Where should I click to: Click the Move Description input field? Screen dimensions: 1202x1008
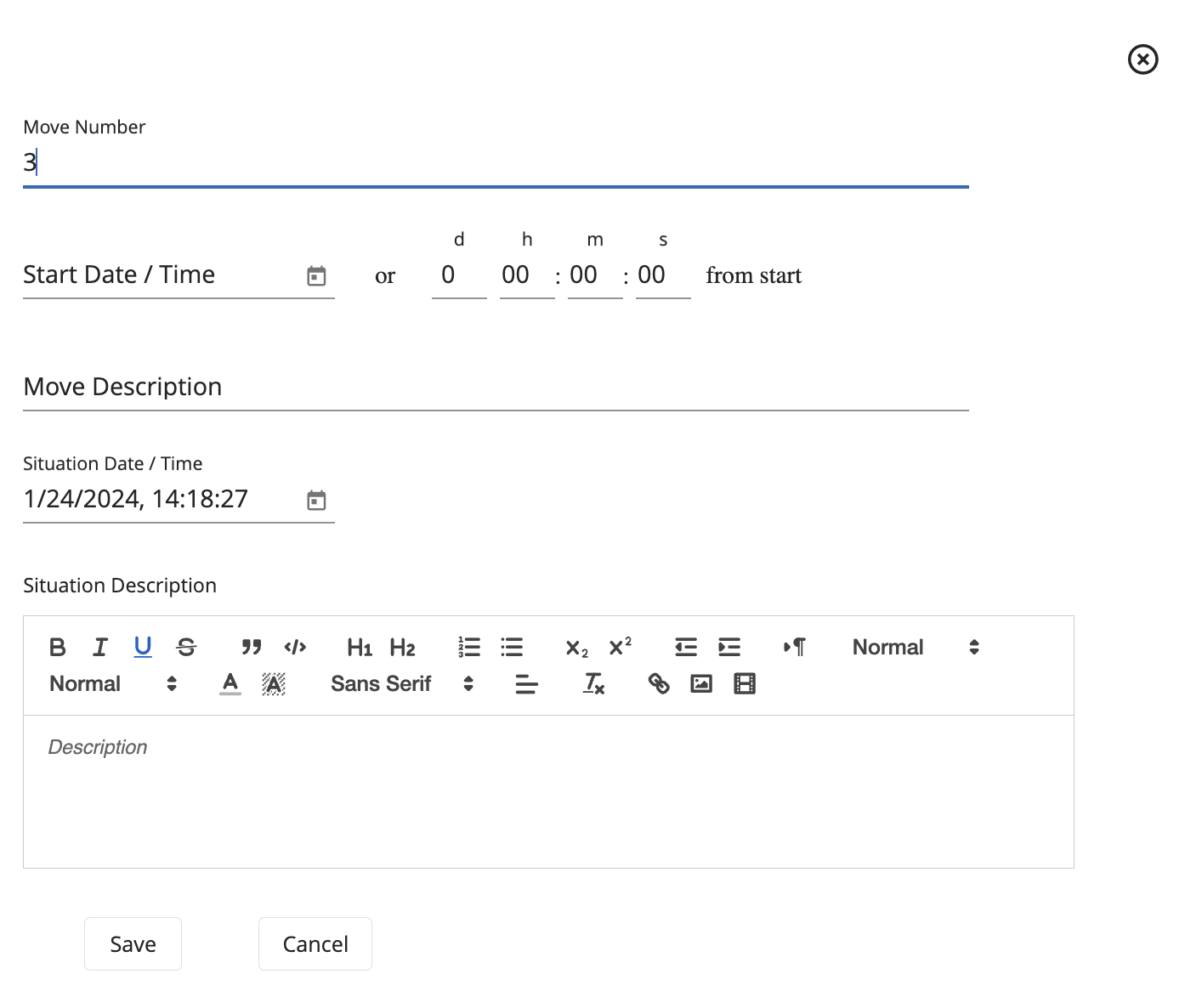click(x=496, y=388)
